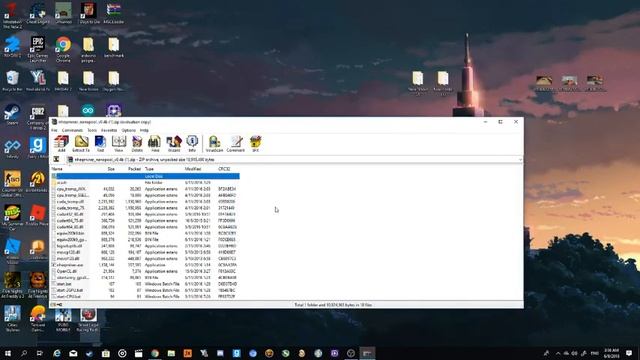
Task: Select the folder row of type File folder
Action: [145, 182]
